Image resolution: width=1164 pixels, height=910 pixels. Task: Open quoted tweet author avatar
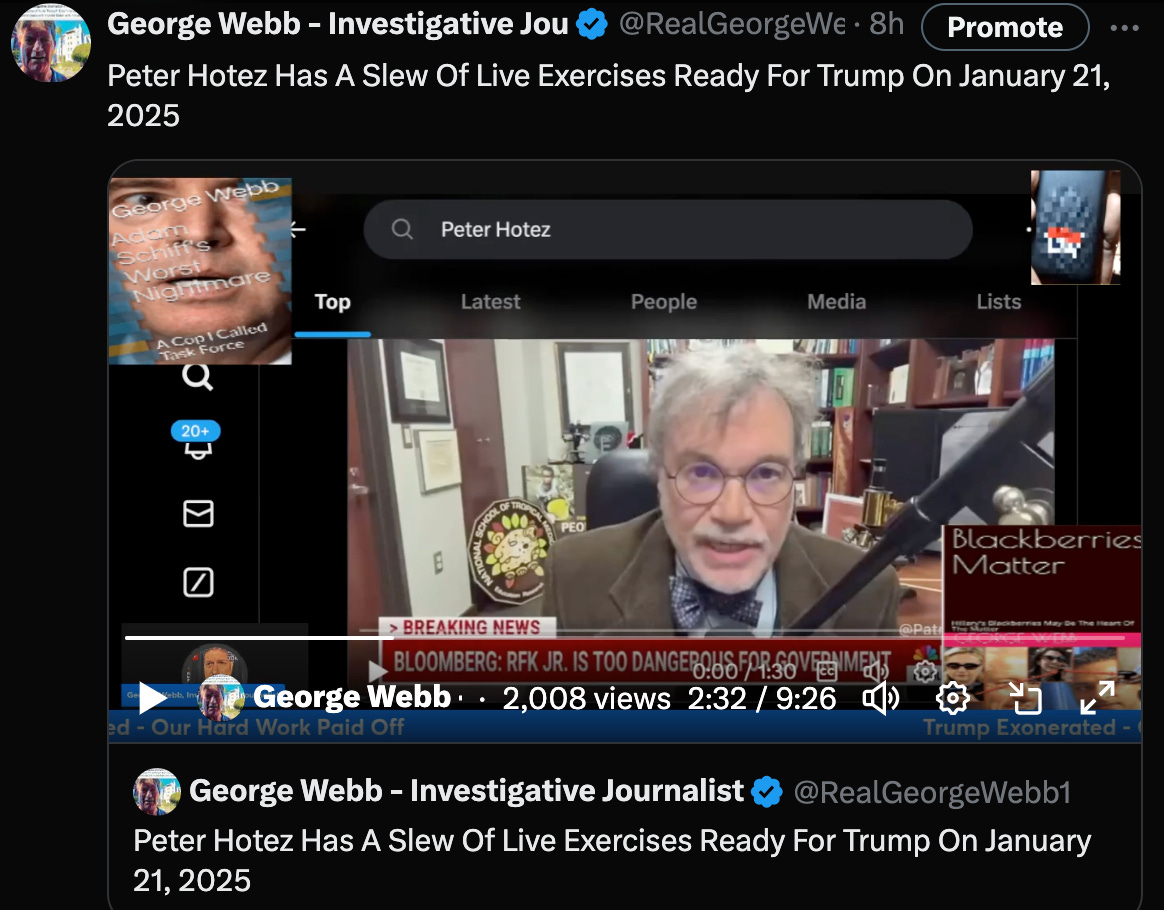point(157,791)
